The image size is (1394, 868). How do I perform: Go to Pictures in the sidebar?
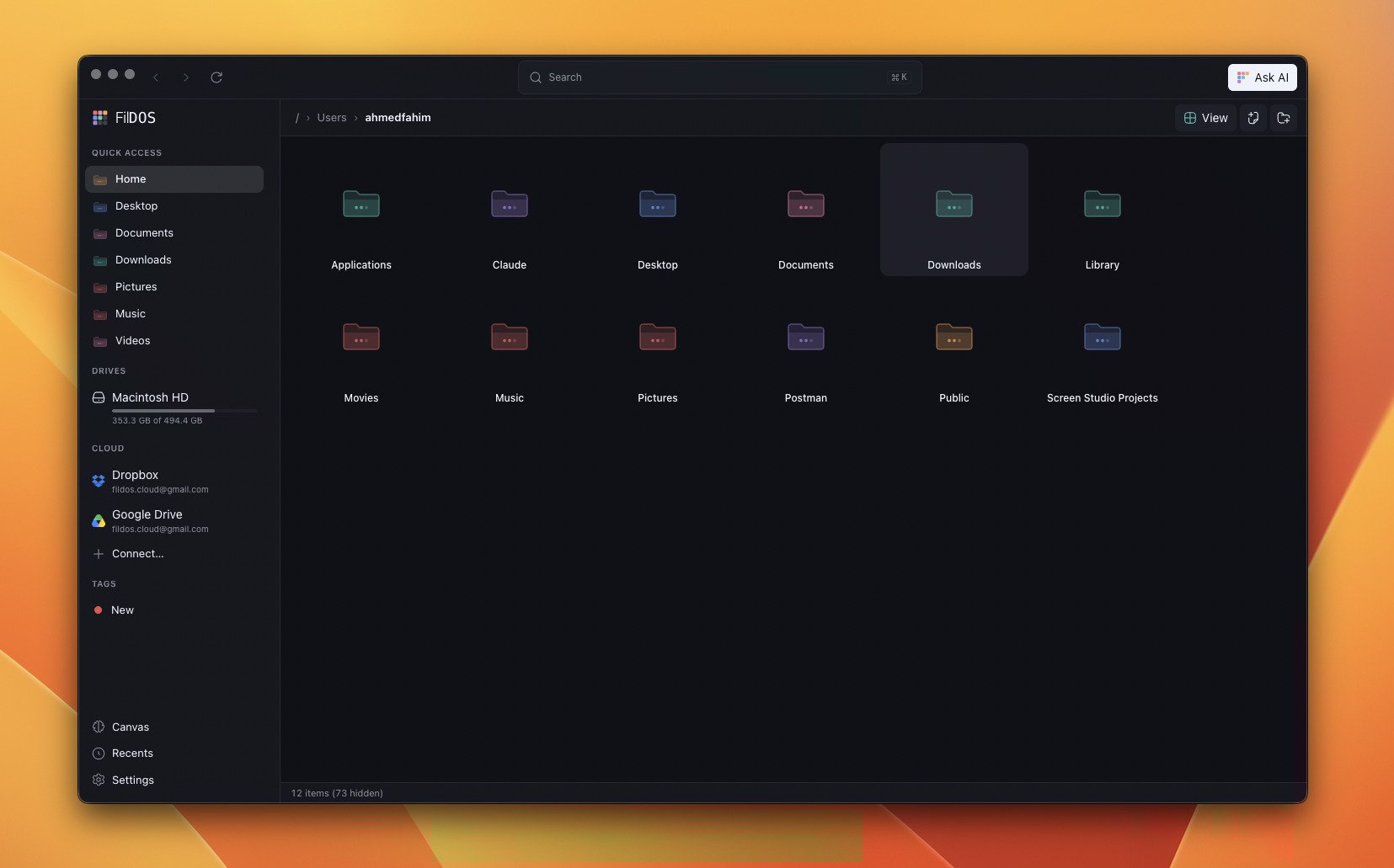(174, 287)
